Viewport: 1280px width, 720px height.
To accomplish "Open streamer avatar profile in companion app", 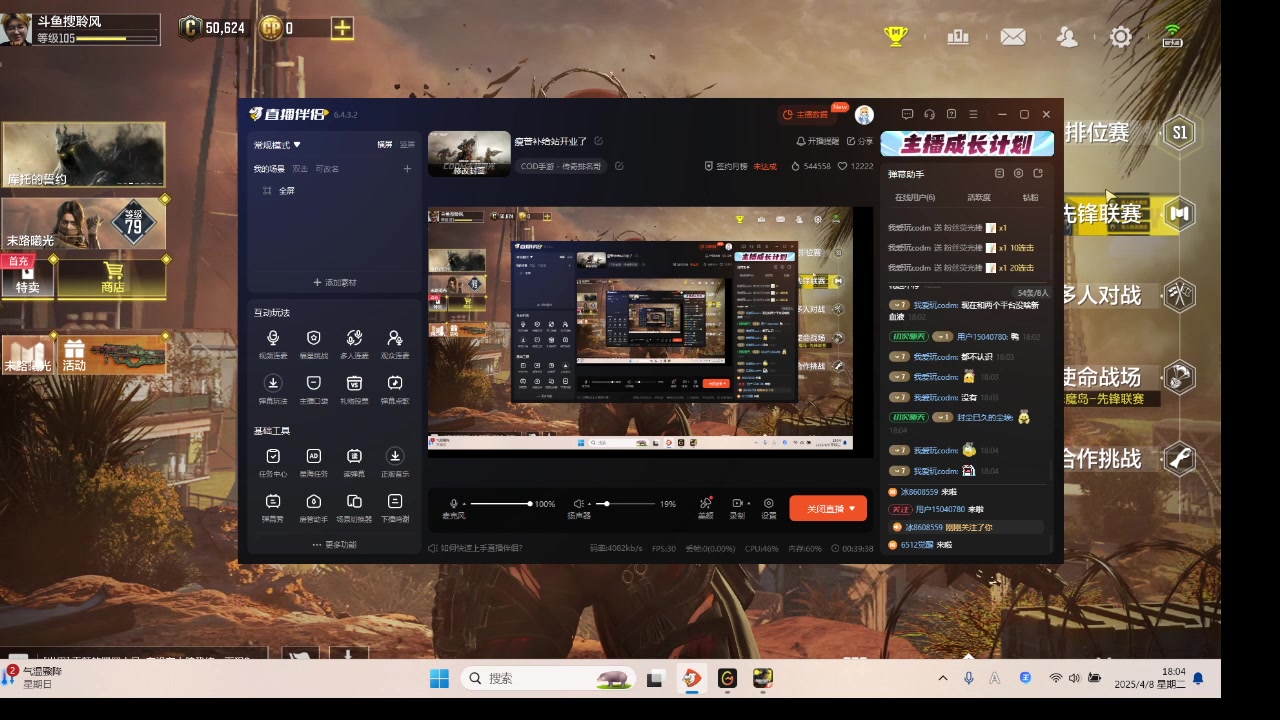I will tap(864, 115).
